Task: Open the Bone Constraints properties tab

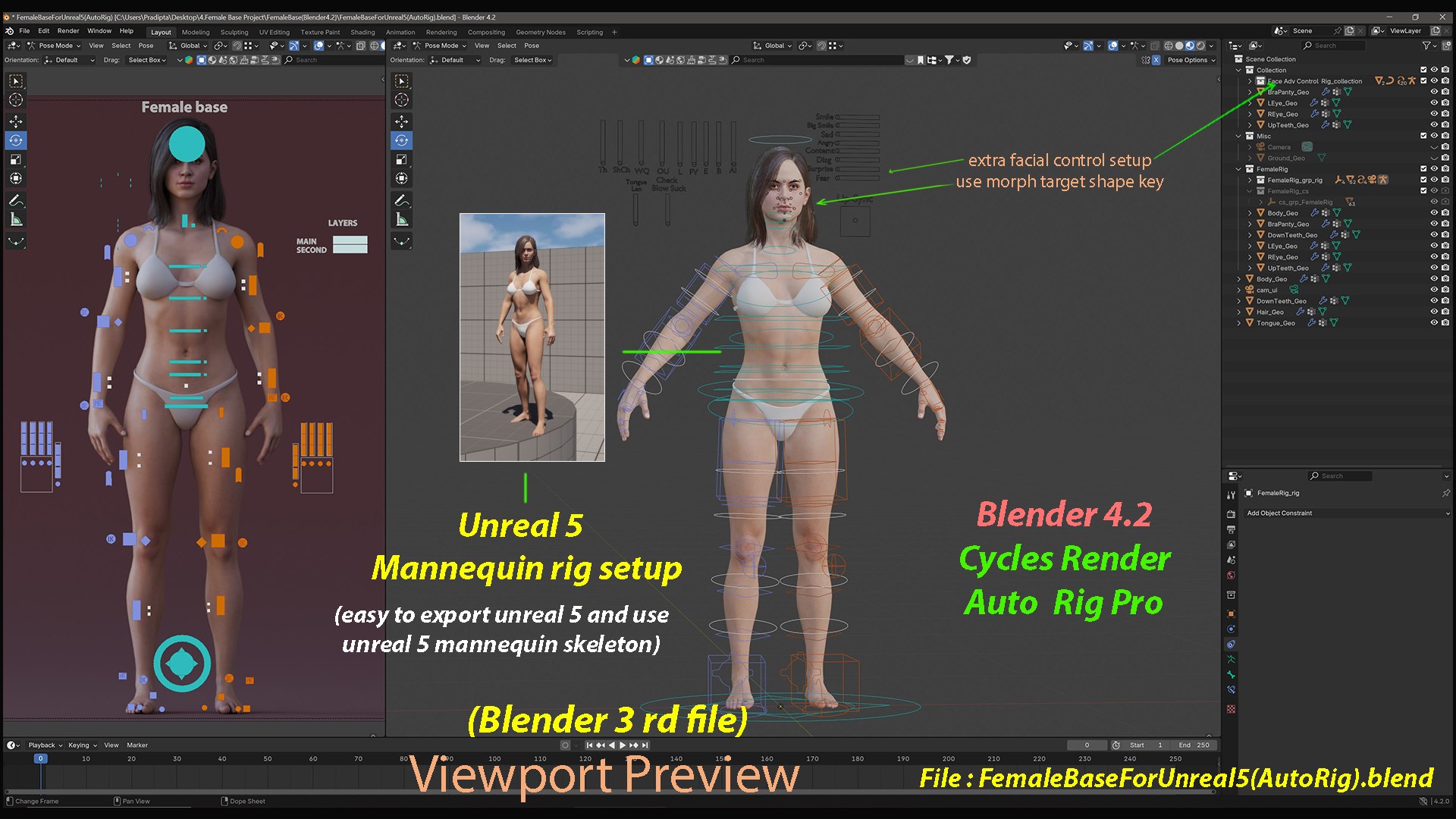Action: [1231, 689]
